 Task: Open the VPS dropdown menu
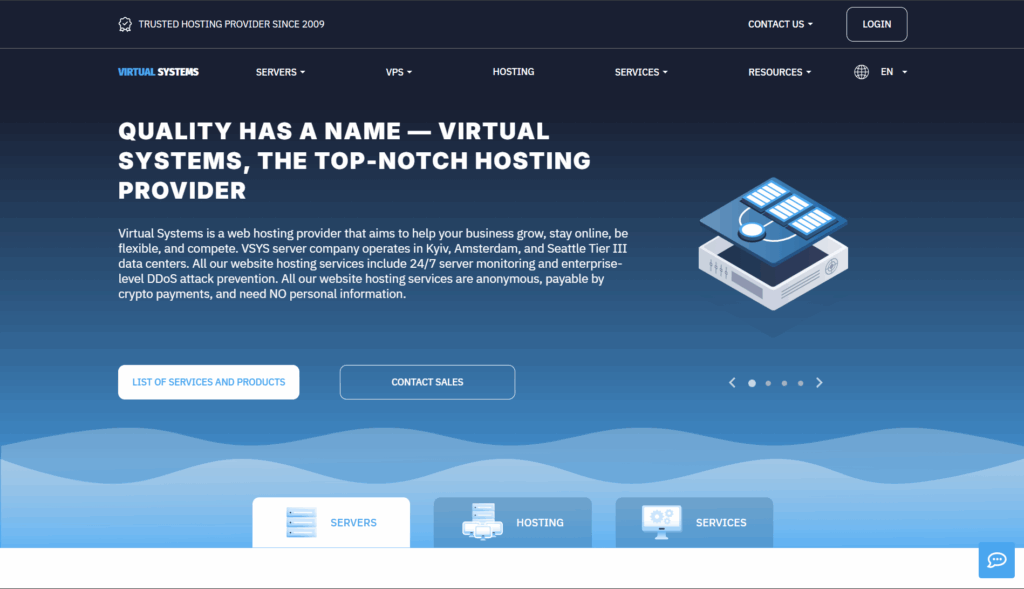tap(398, 72)
